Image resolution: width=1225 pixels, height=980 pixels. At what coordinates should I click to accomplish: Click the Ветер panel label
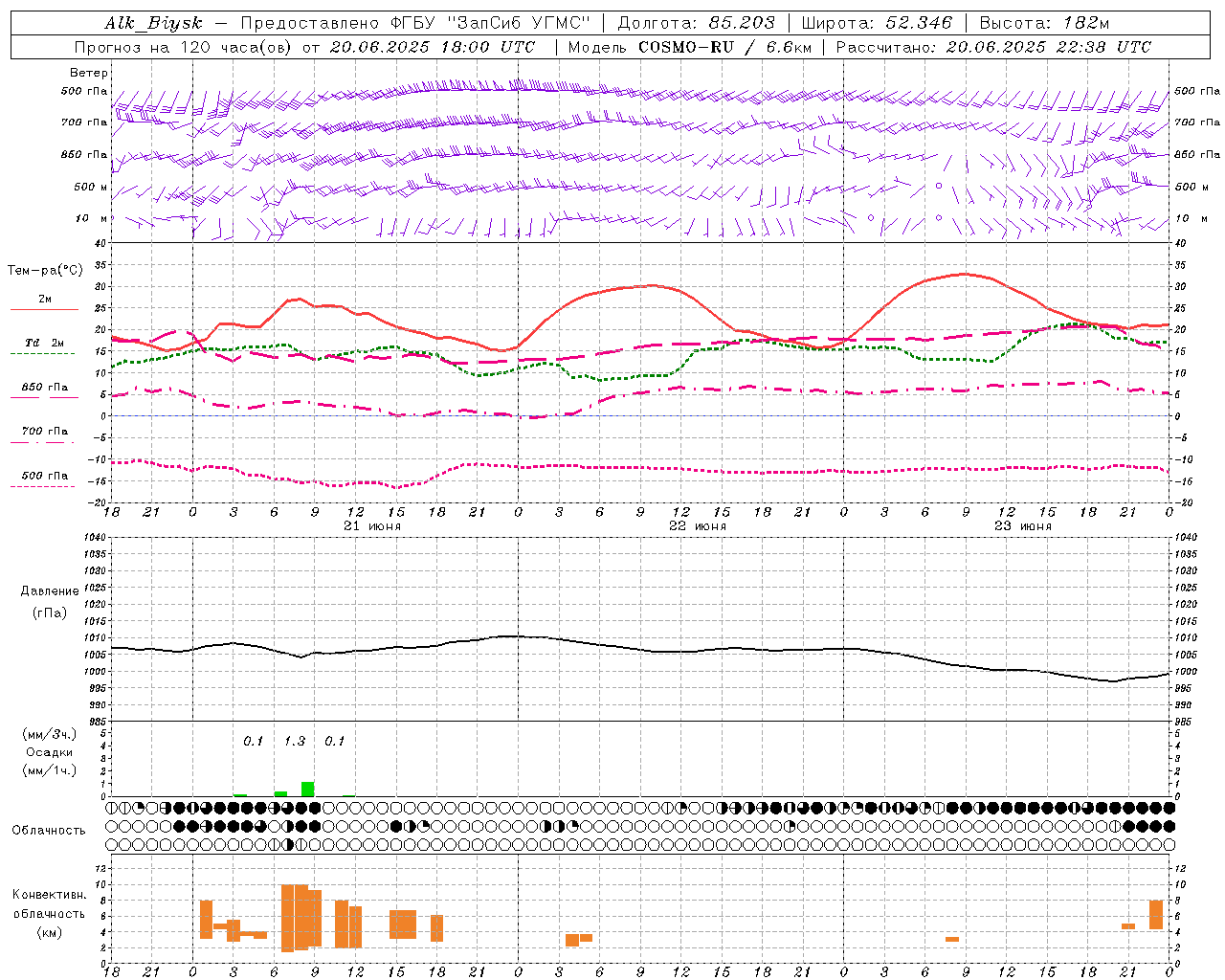point(88,73)
